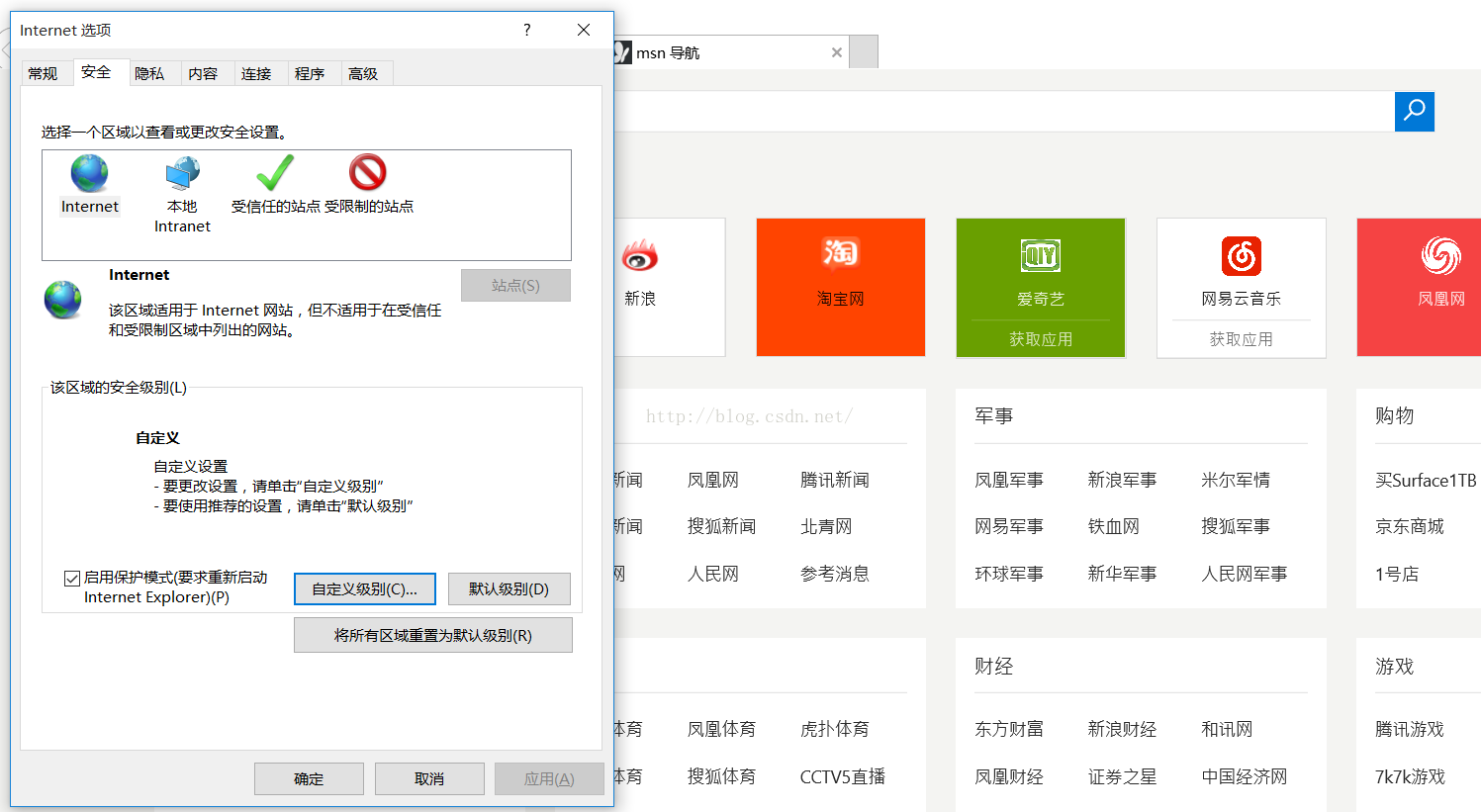Click the 自定义级别(C)... button

(365, 588)
